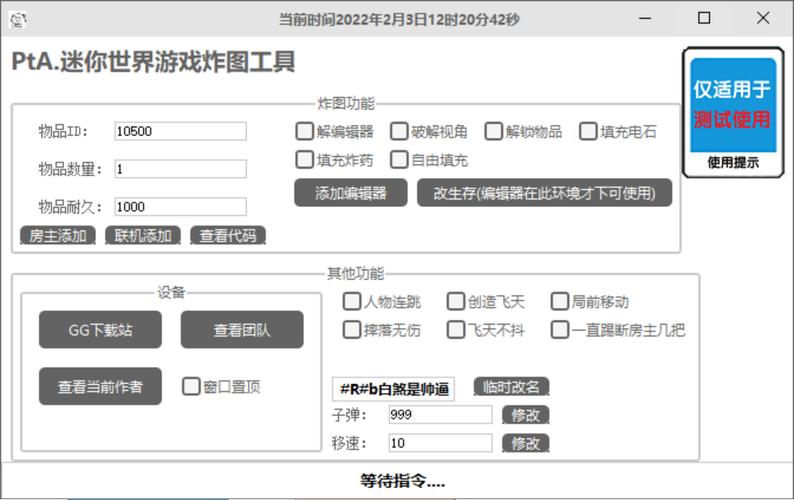Click the 改生存 button
Viewport: 794px width, 500px height.
point(544,193)
